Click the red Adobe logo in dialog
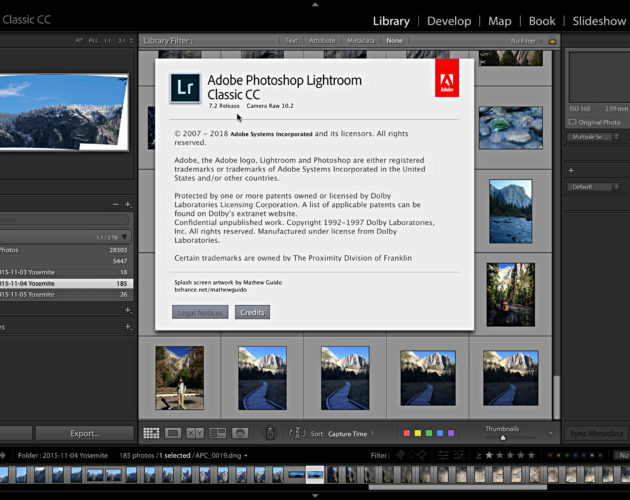The image size is (630, 500). point(447,78)
